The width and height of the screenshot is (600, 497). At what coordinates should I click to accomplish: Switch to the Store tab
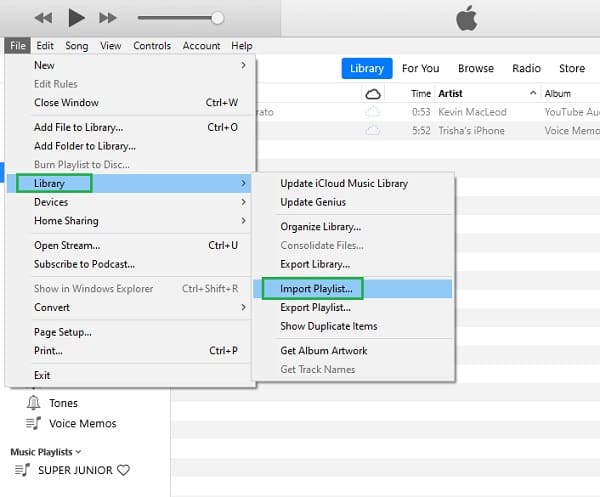[x=572, y=68]
